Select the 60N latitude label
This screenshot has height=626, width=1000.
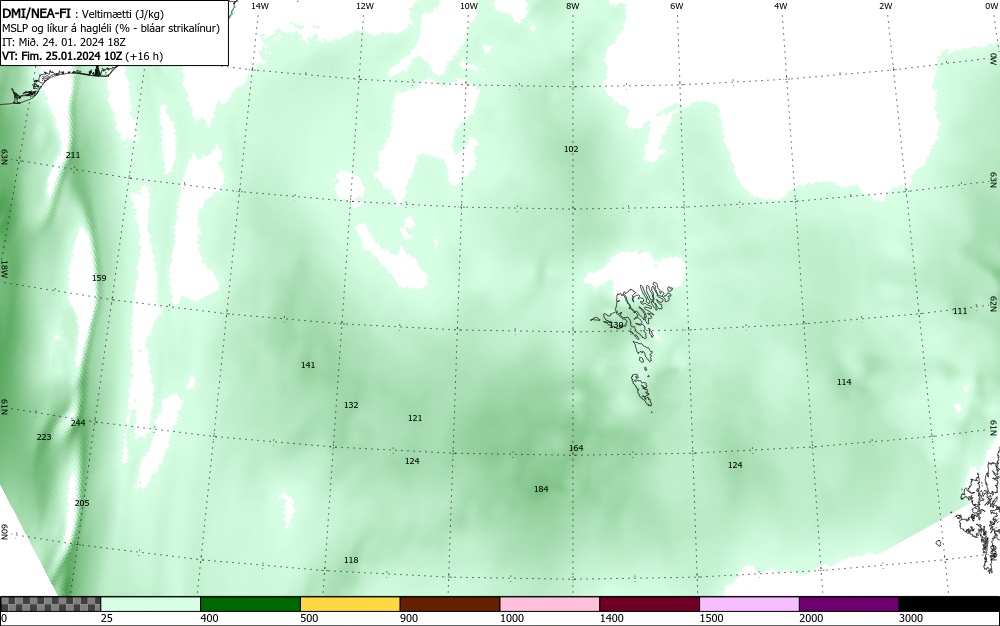[4, 532]
